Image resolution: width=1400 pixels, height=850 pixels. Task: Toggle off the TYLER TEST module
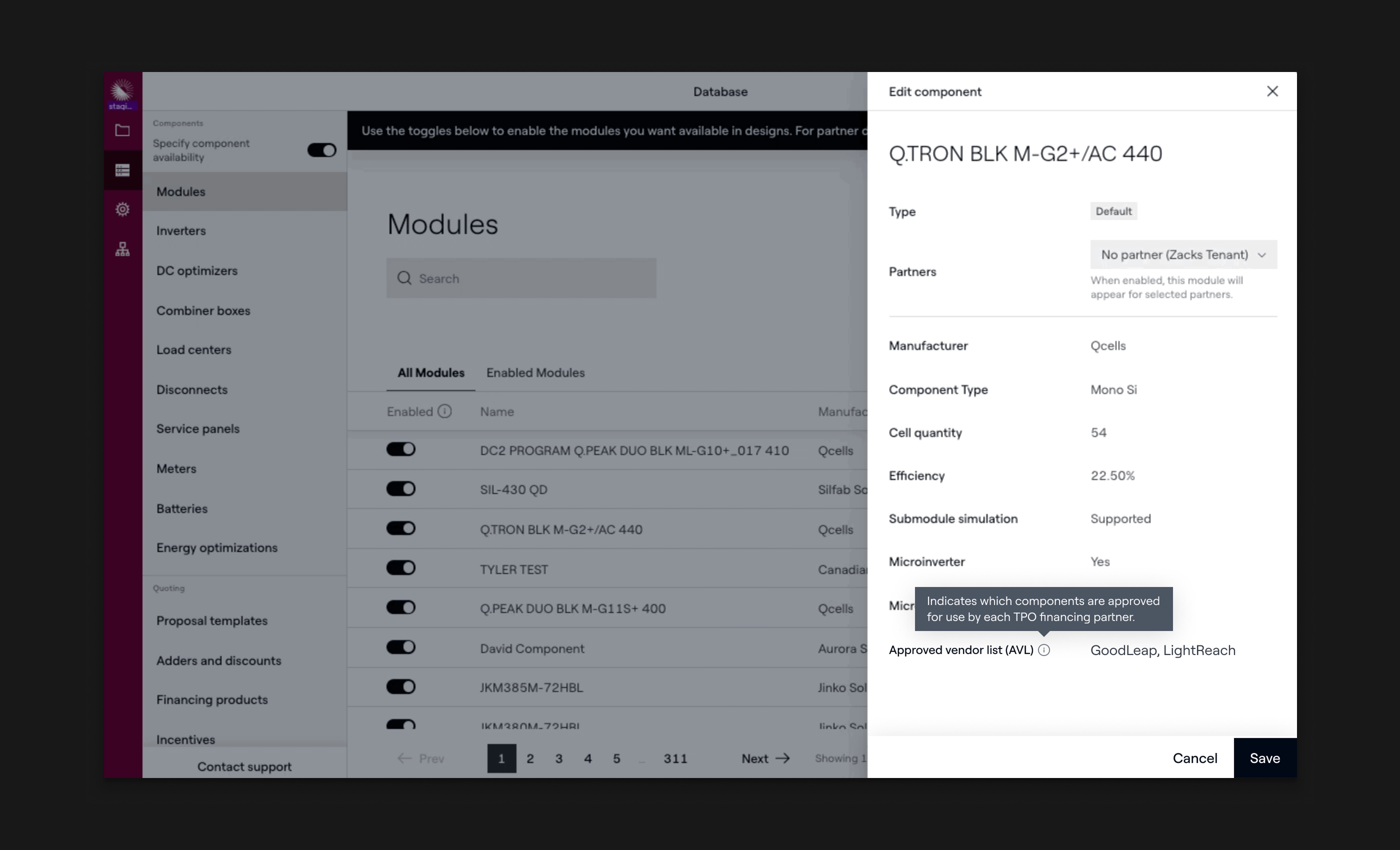click(x=400, y=568)
